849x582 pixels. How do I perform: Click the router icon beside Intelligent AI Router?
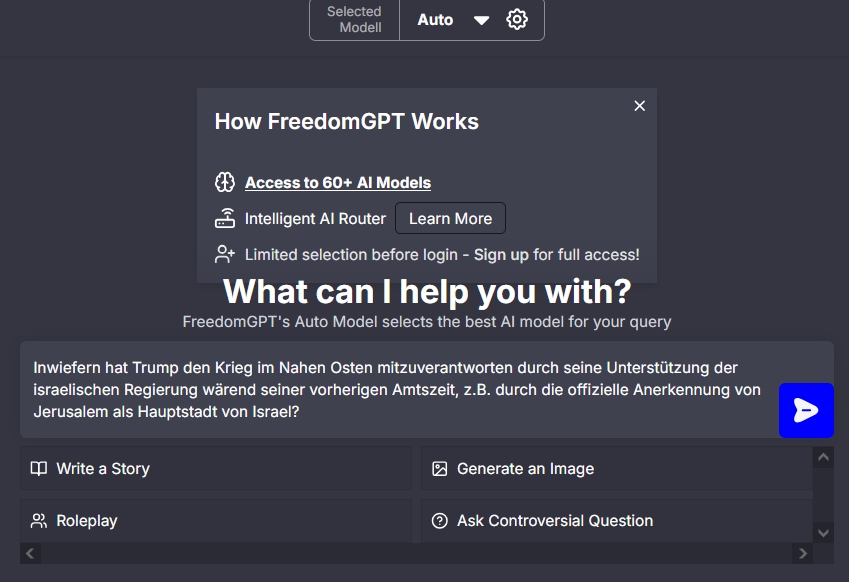(225, 219)
